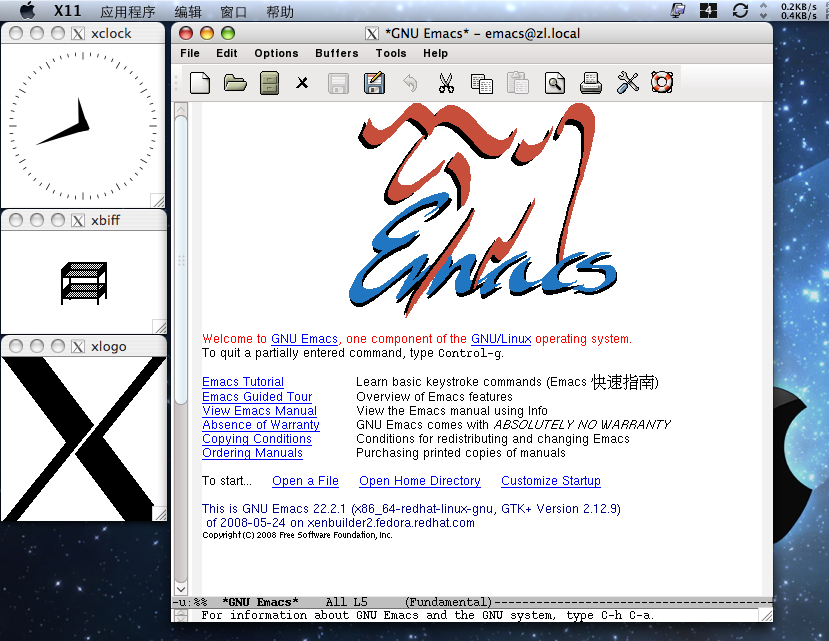The height and width of the screenshot is (641, 829).
Task: Open the X11 application menu
Action: (67, 11)
